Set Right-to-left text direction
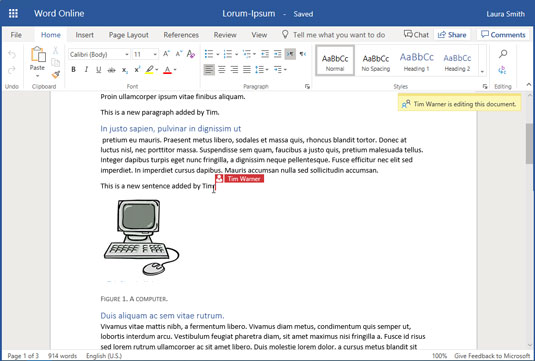This screenshot has width=535, height=361. pyautogui.click(x=303, y=54)
